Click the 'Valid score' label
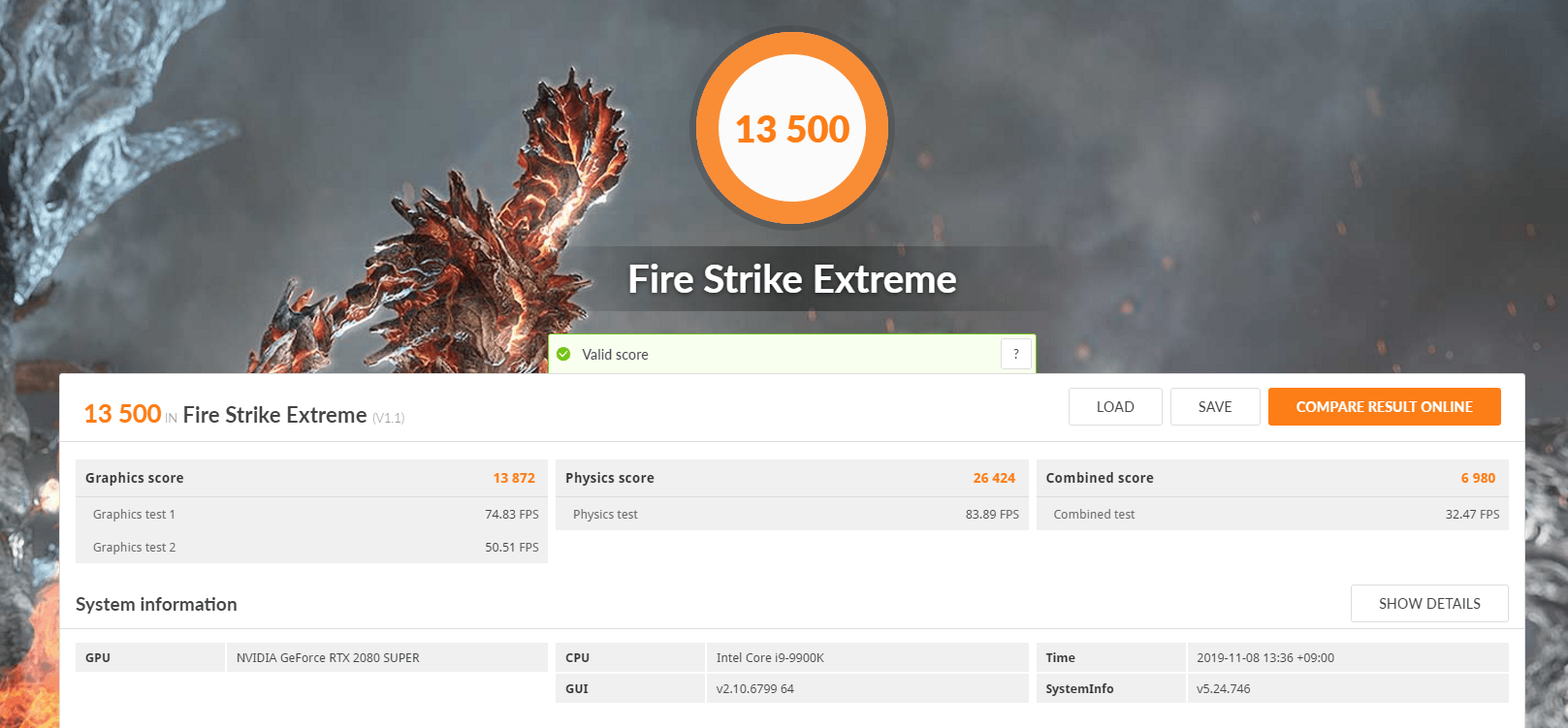Viewport: 1568px width, 728px height. click(x=615, y=355)
